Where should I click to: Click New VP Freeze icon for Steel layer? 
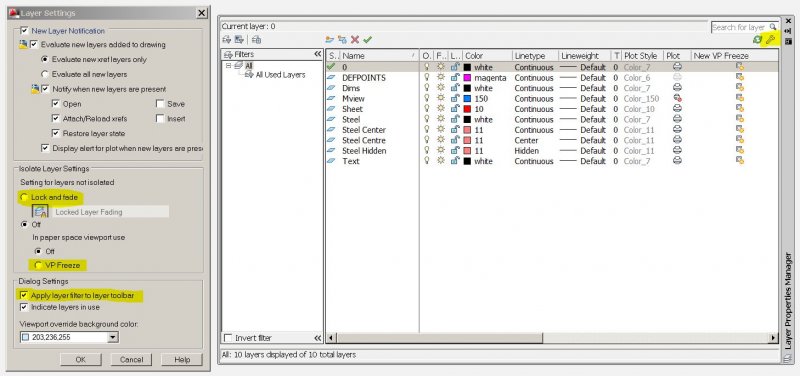coord(739,119)
